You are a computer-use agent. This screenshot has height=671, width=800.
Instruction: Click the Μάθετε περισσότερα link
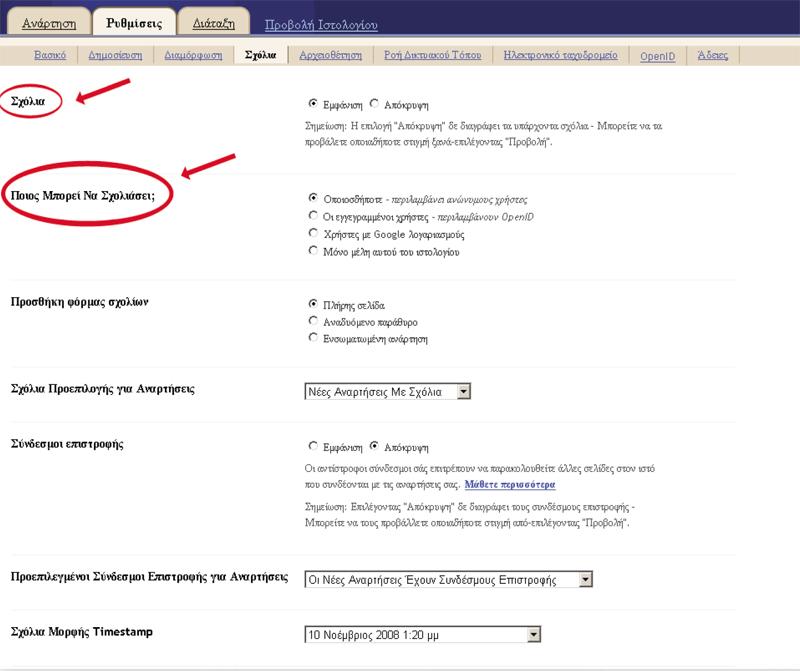pos(509,485)
